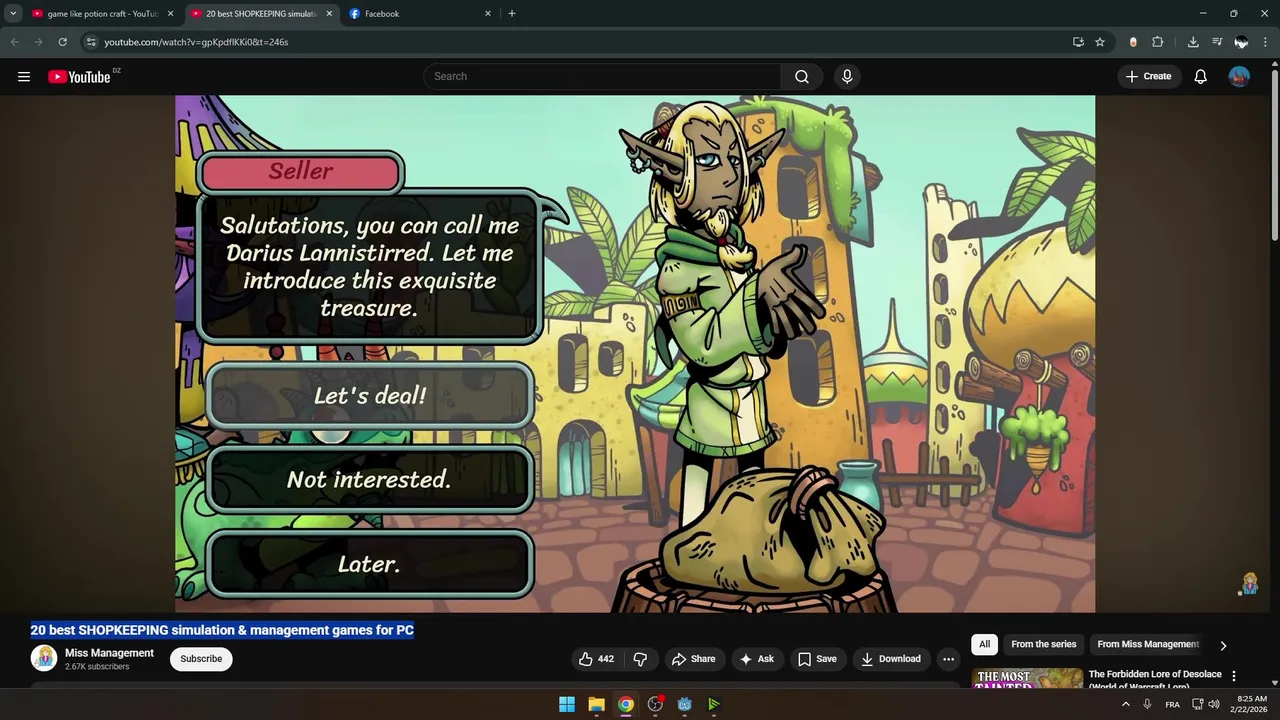This screenshot has width=1280, height=720.
Task: Select the From the series chip
Action: point(1044,644)
